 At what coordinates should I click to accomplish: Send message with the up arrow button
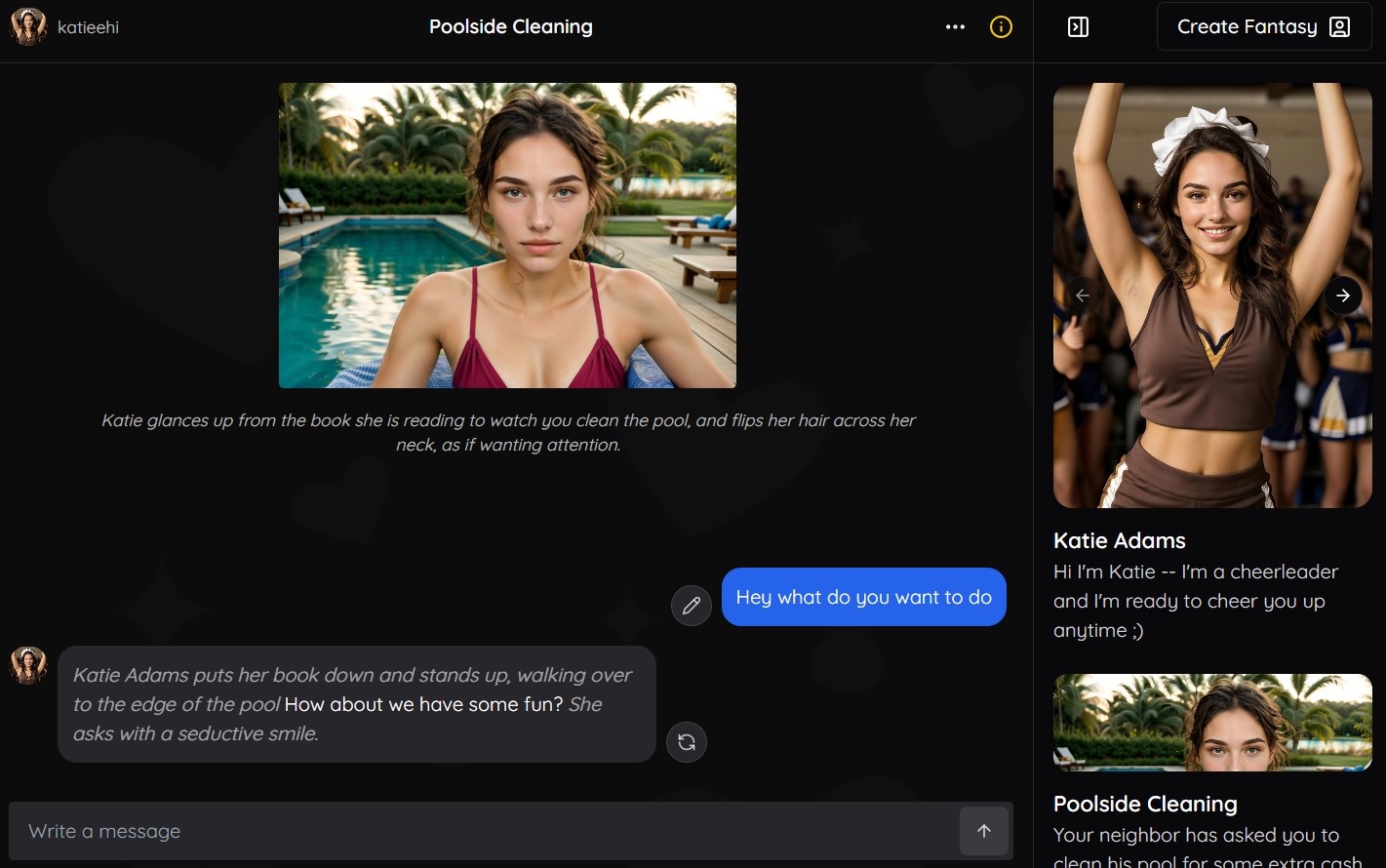point(983,831)
